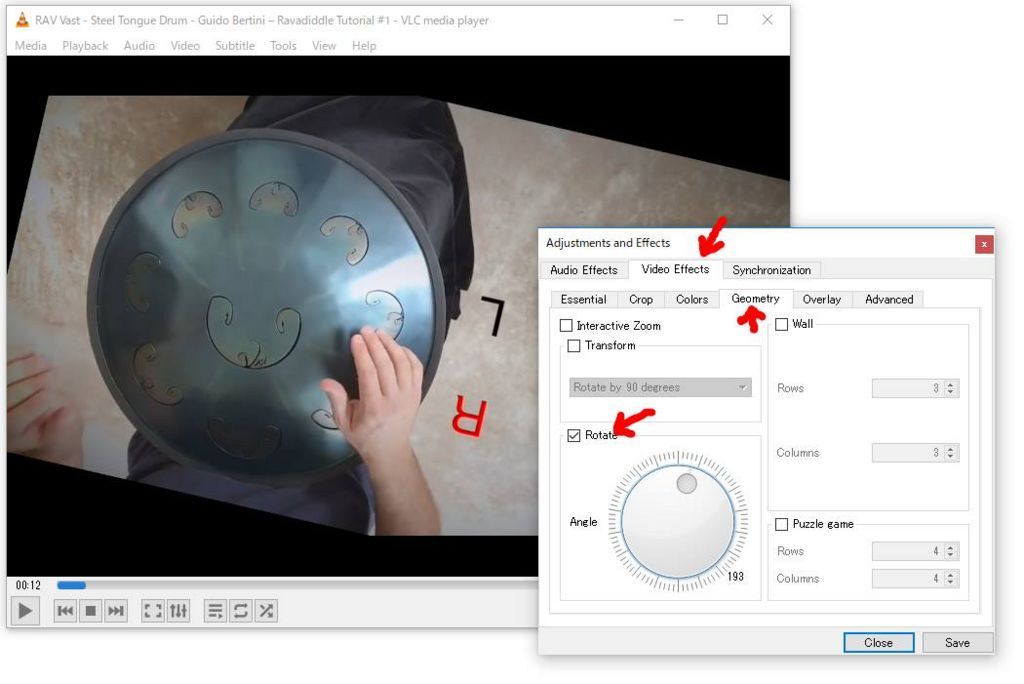
Task: Open the Rotate by 90 degrees dropdown
Action: (x=660, y=387)
